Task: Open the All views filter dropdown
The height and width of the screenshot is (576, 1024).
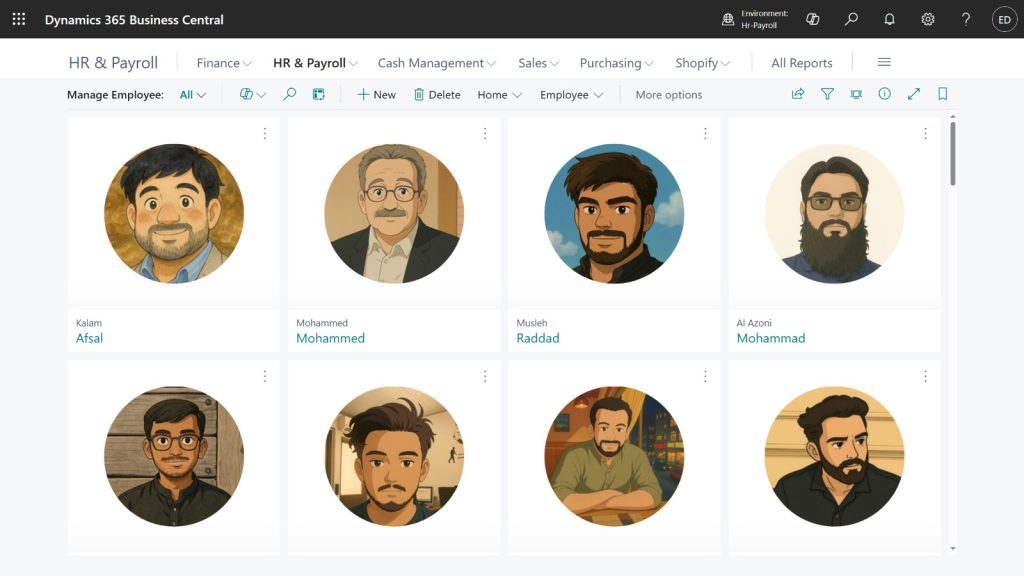Action: pos(192,95)
